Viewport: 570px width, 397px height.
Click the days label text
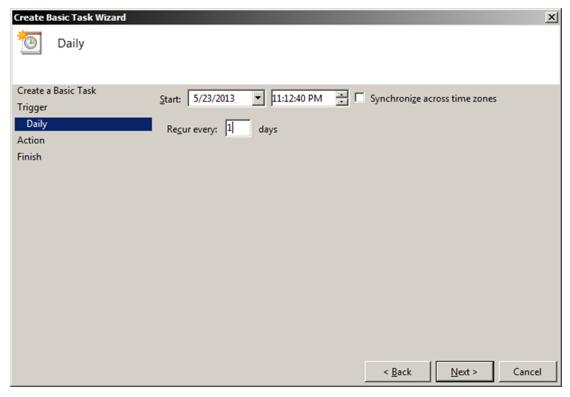tap(268, 129)
